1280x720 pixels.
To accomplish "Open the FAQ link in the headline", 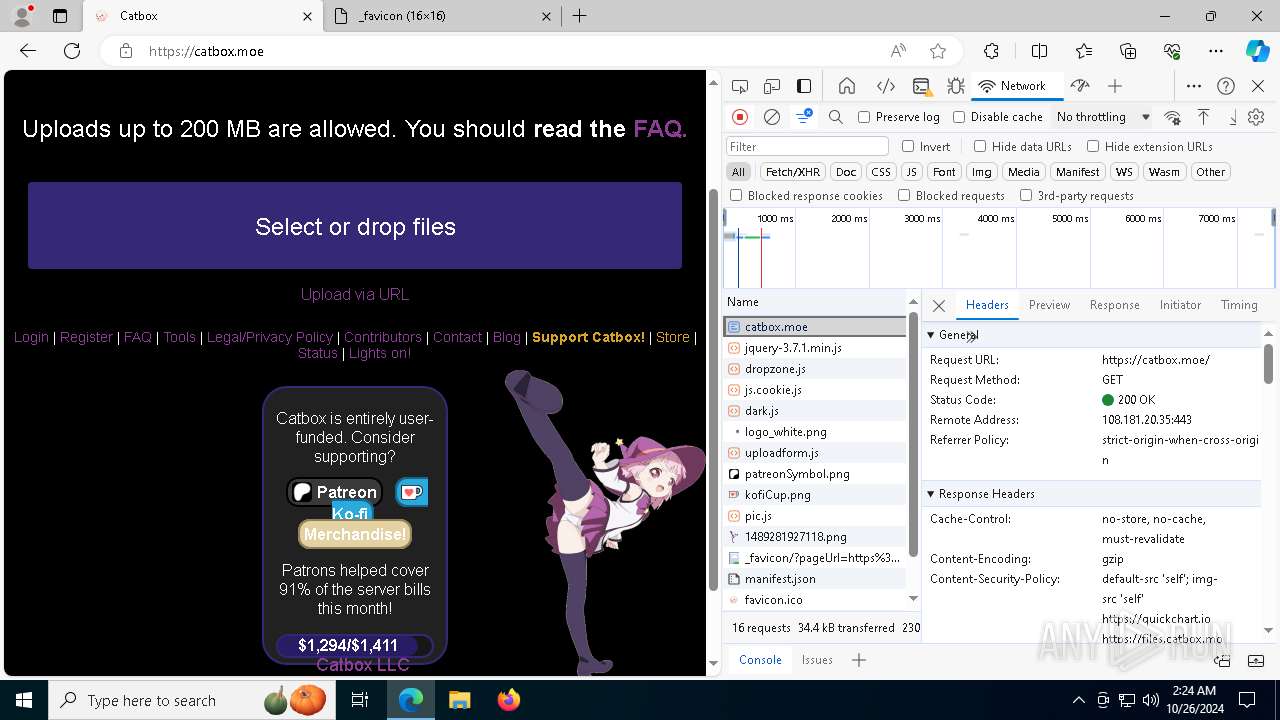I will 660,129.
